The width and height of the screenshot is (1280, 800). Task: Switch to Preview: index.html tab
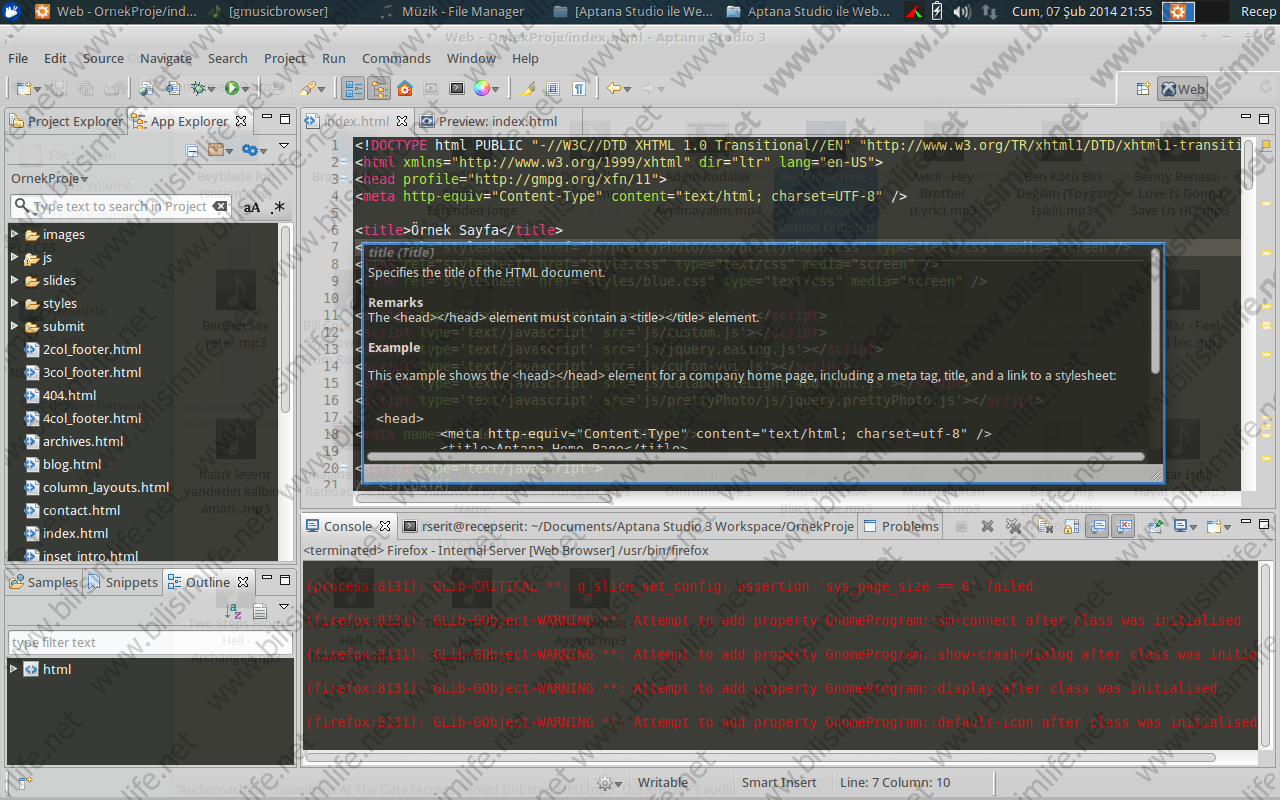pyautogui.click(x=489, y=121)
